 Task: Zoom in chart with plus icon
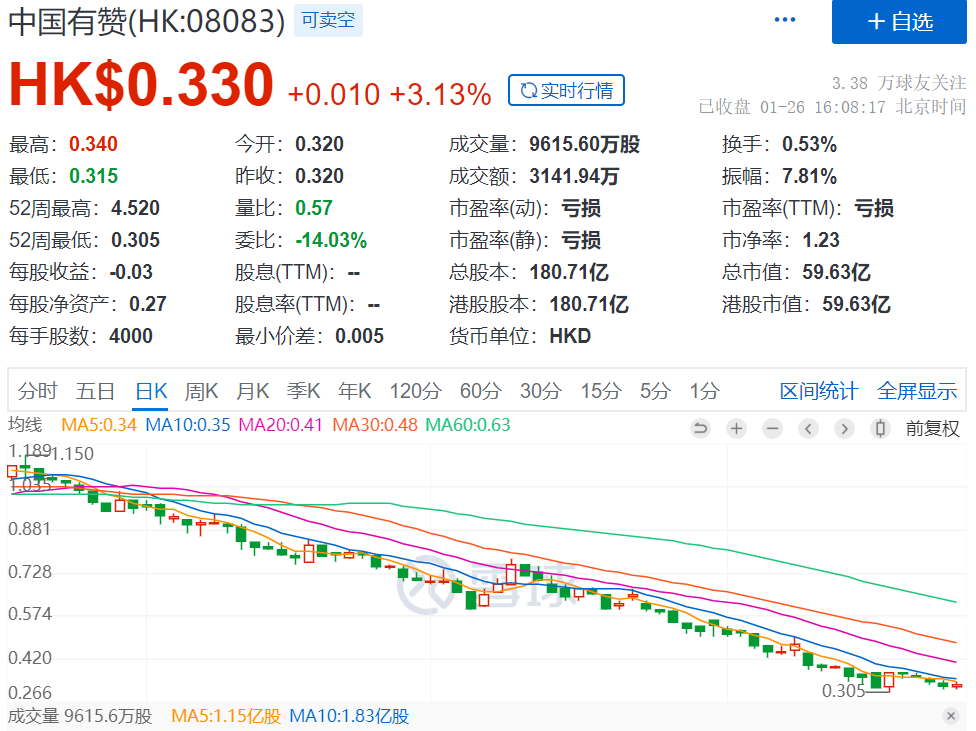click(736, 428)
